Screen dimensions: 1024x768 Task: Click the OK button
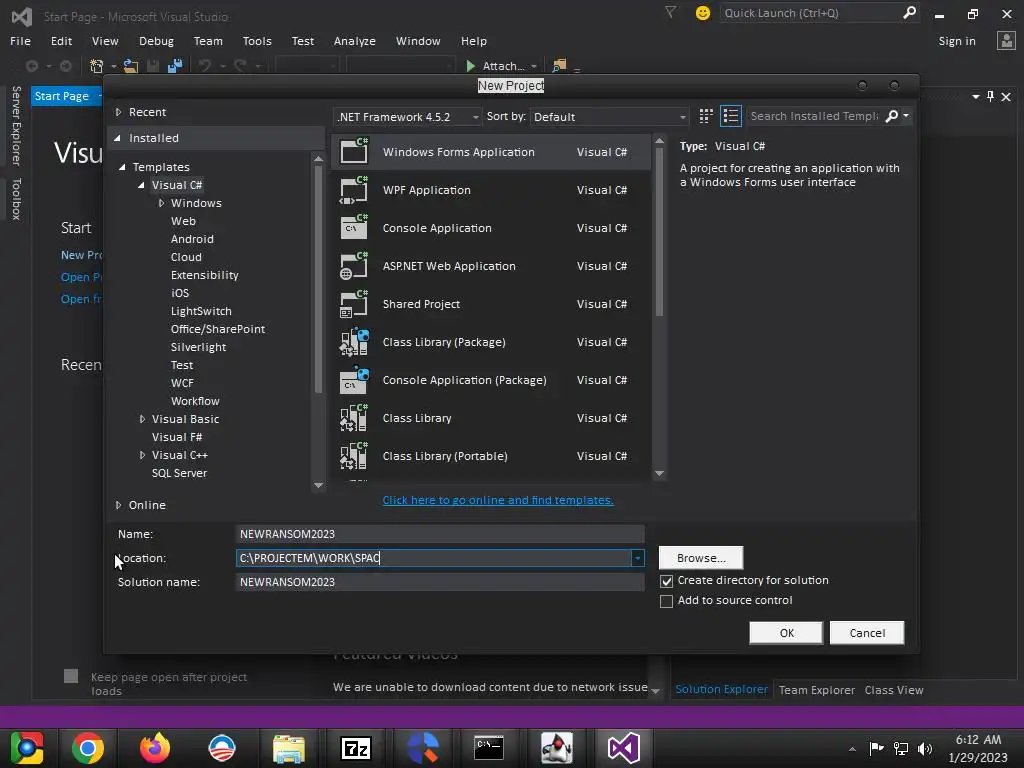tap(786, 633)
